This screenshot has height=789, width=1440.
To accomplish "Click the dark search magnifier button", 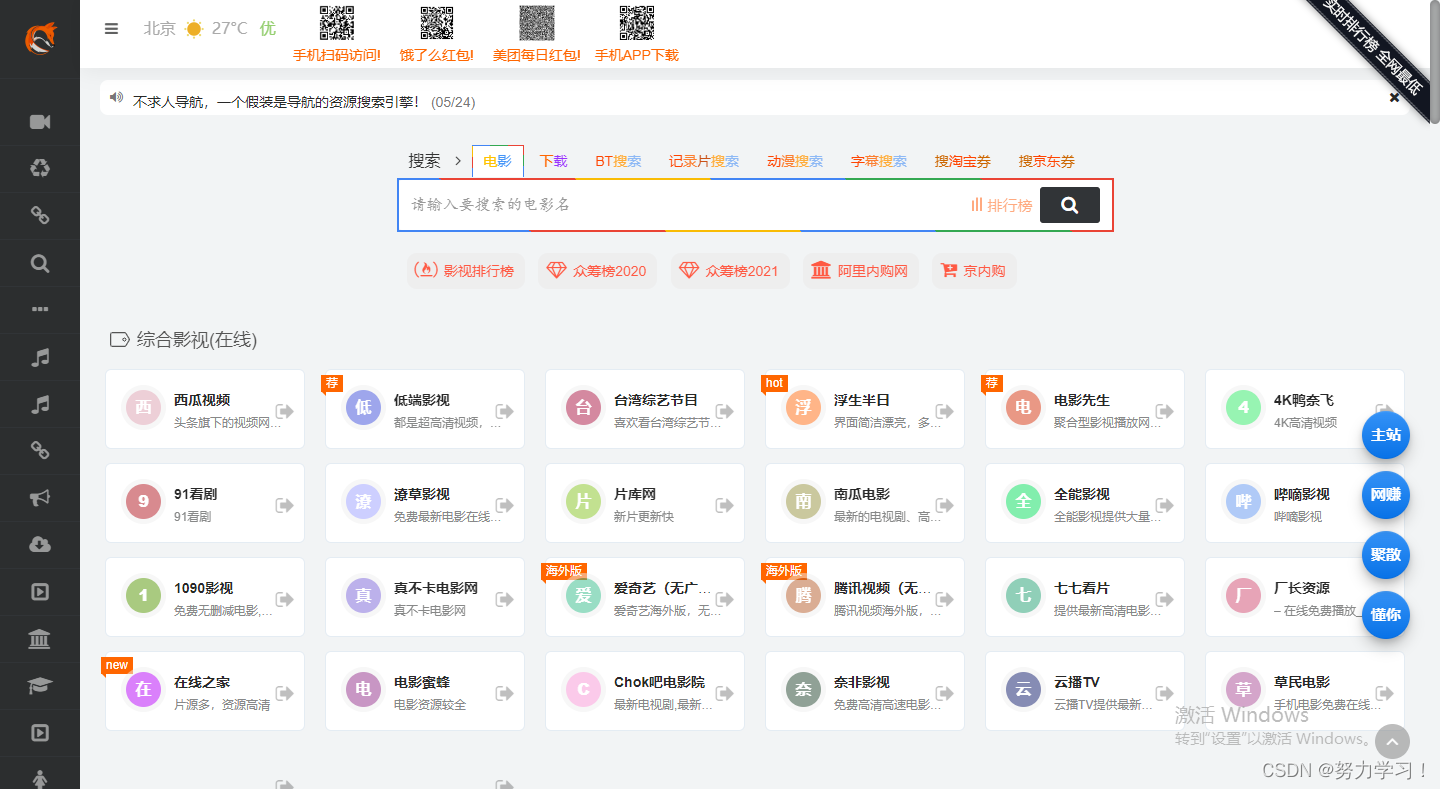I will click(x=1070, y=205).
